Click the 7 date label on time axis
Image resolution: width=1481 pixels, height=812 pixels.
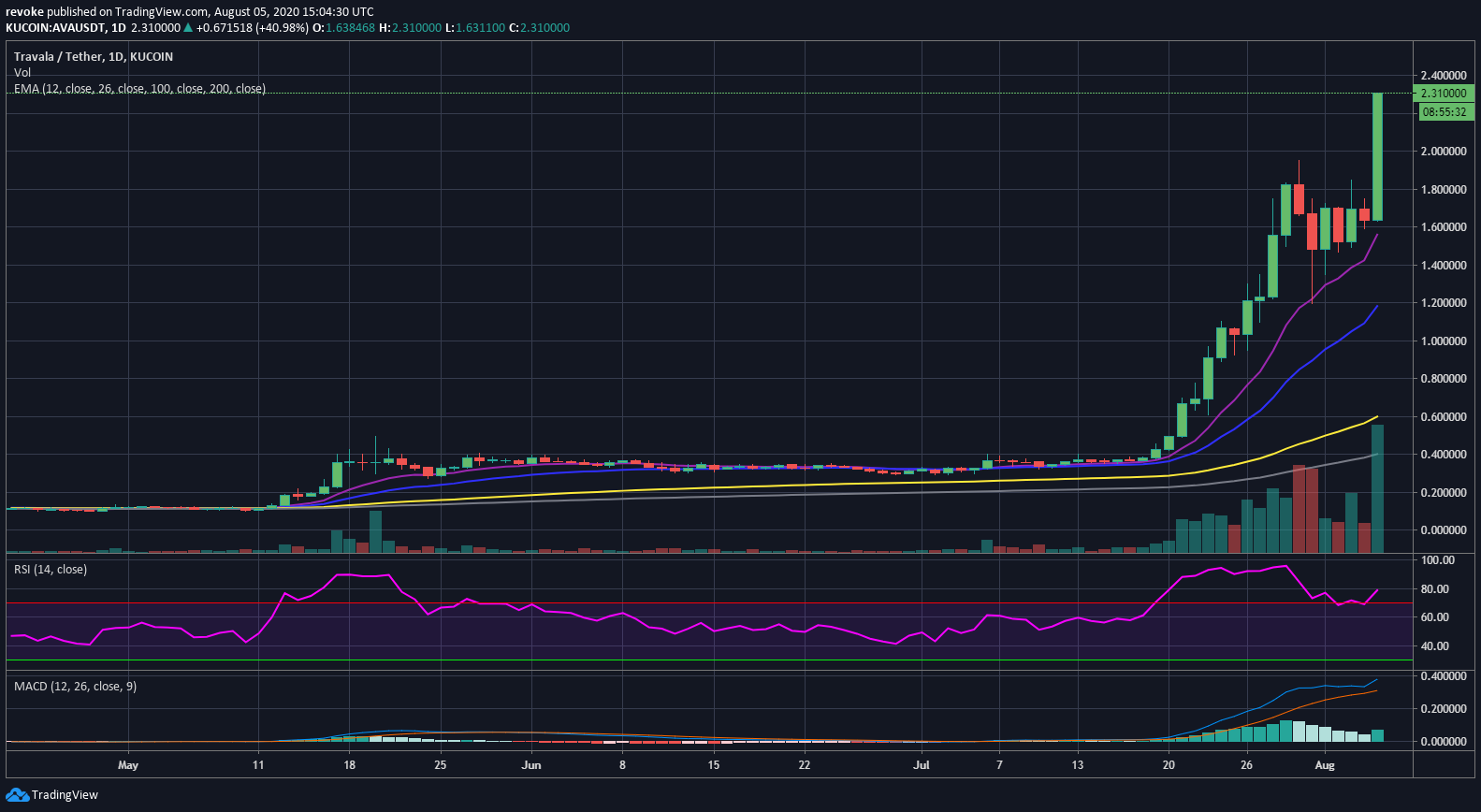(999, 765)
